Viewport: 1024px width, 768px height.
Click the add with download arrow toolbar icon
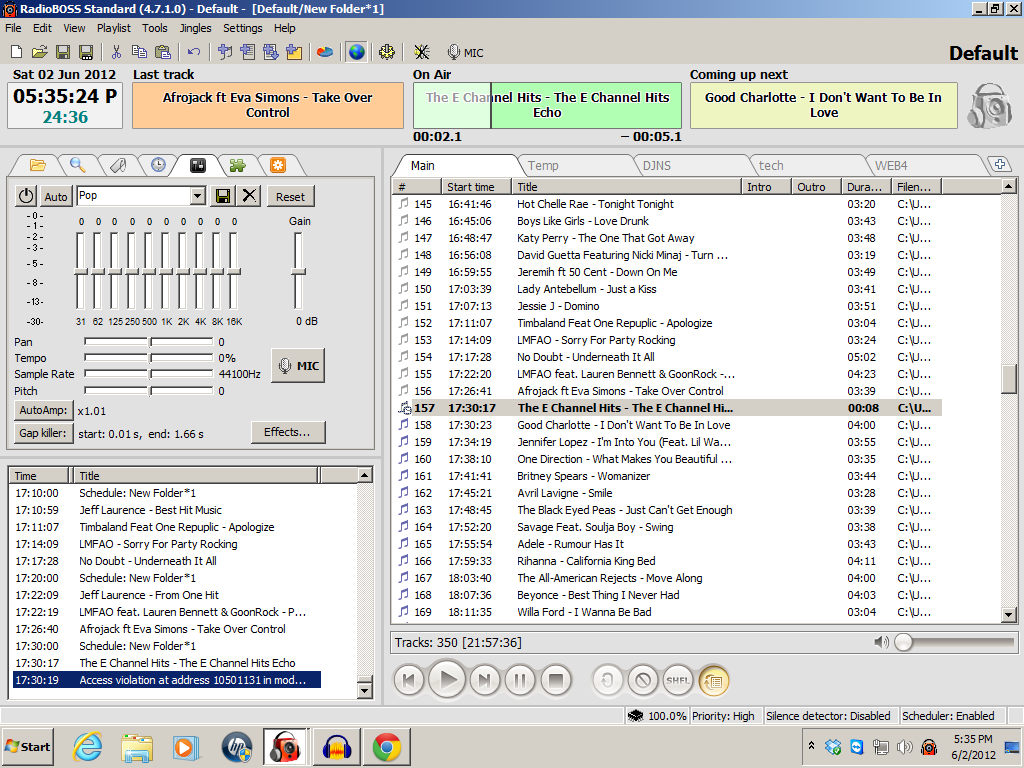[270, 52]
